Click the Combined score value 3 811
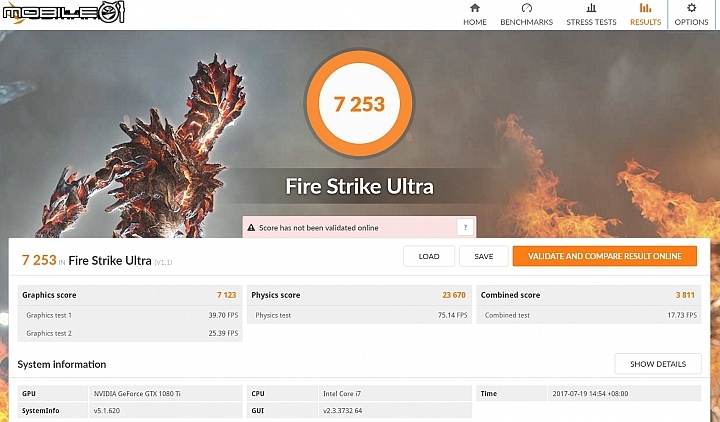 click(685, 295)
